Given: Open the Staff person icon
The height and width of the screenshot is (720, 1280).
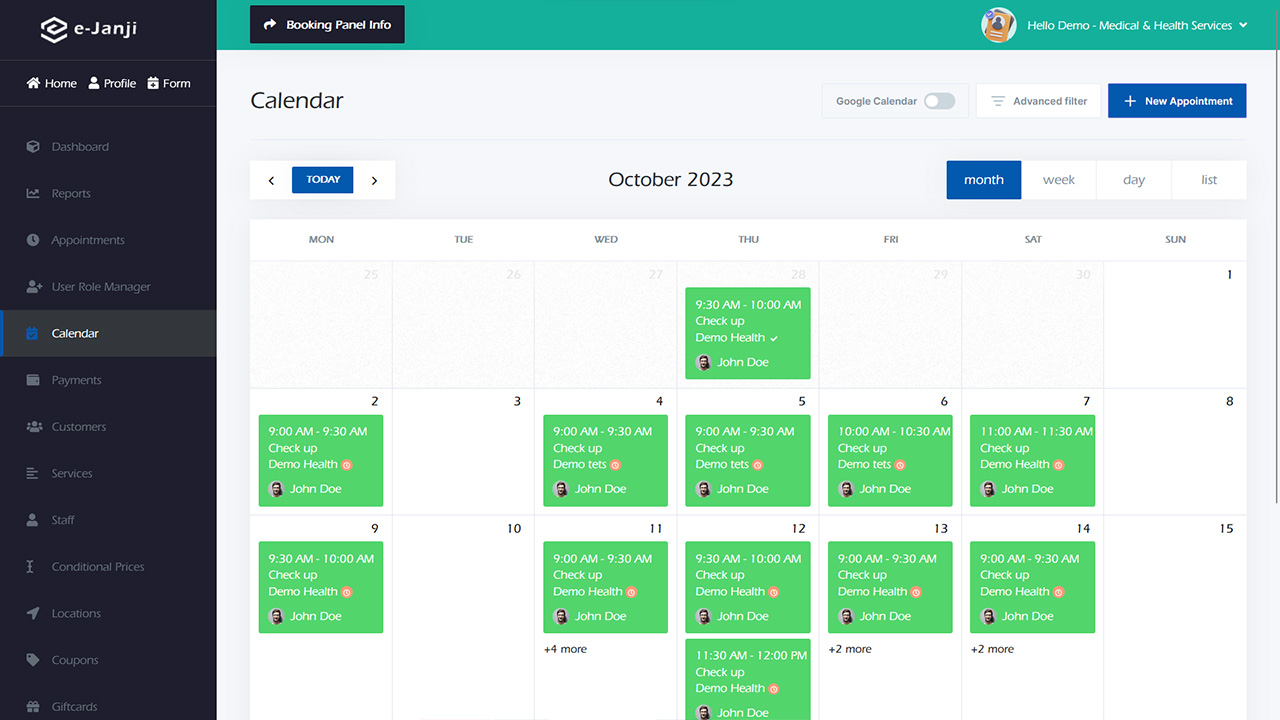Looking at the screenshot, I should coord(33,520).
